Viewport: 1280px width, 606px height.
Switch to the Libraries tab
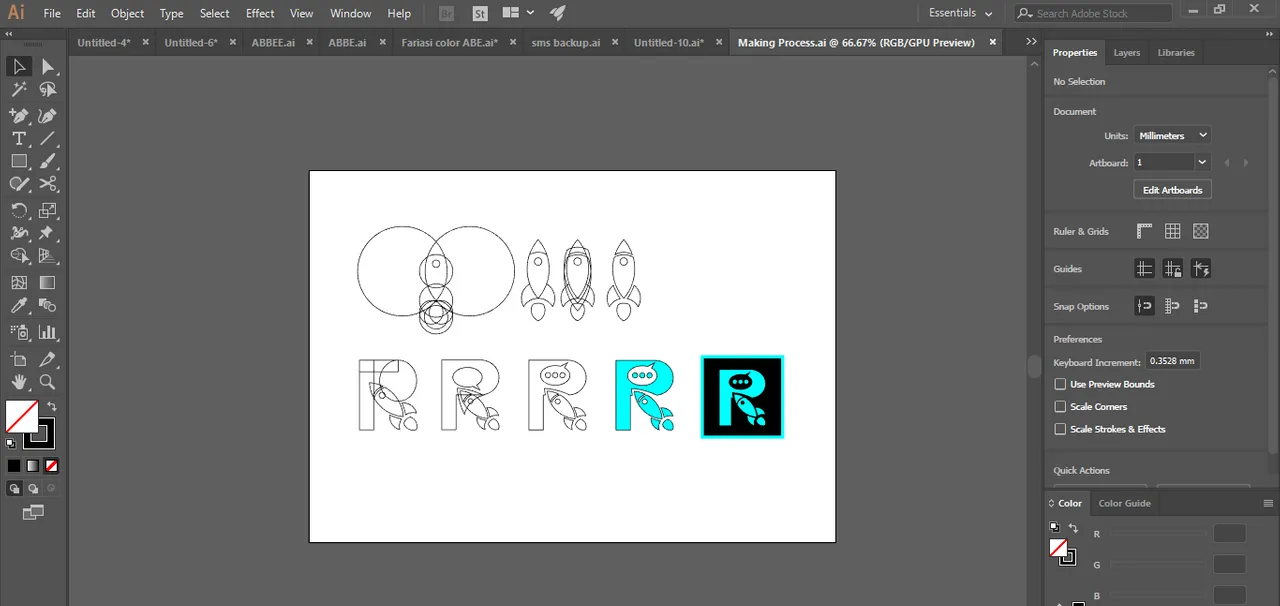pos(1176,53)
